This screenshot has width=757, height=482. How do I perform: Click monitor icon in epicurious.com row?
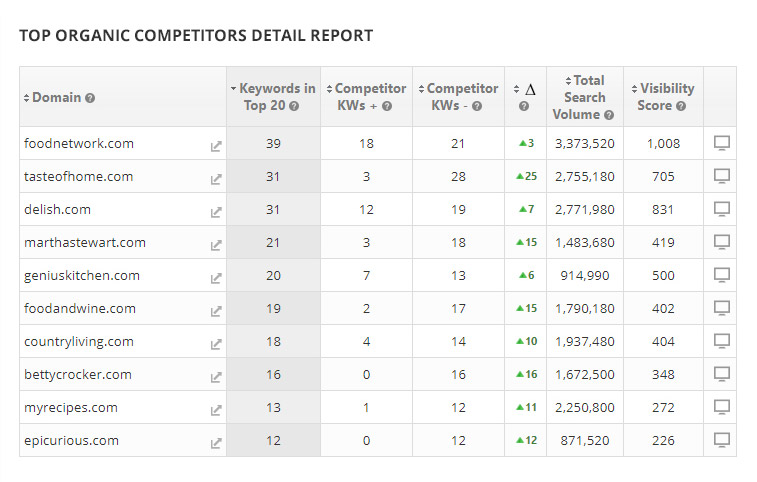pos(721,440)
